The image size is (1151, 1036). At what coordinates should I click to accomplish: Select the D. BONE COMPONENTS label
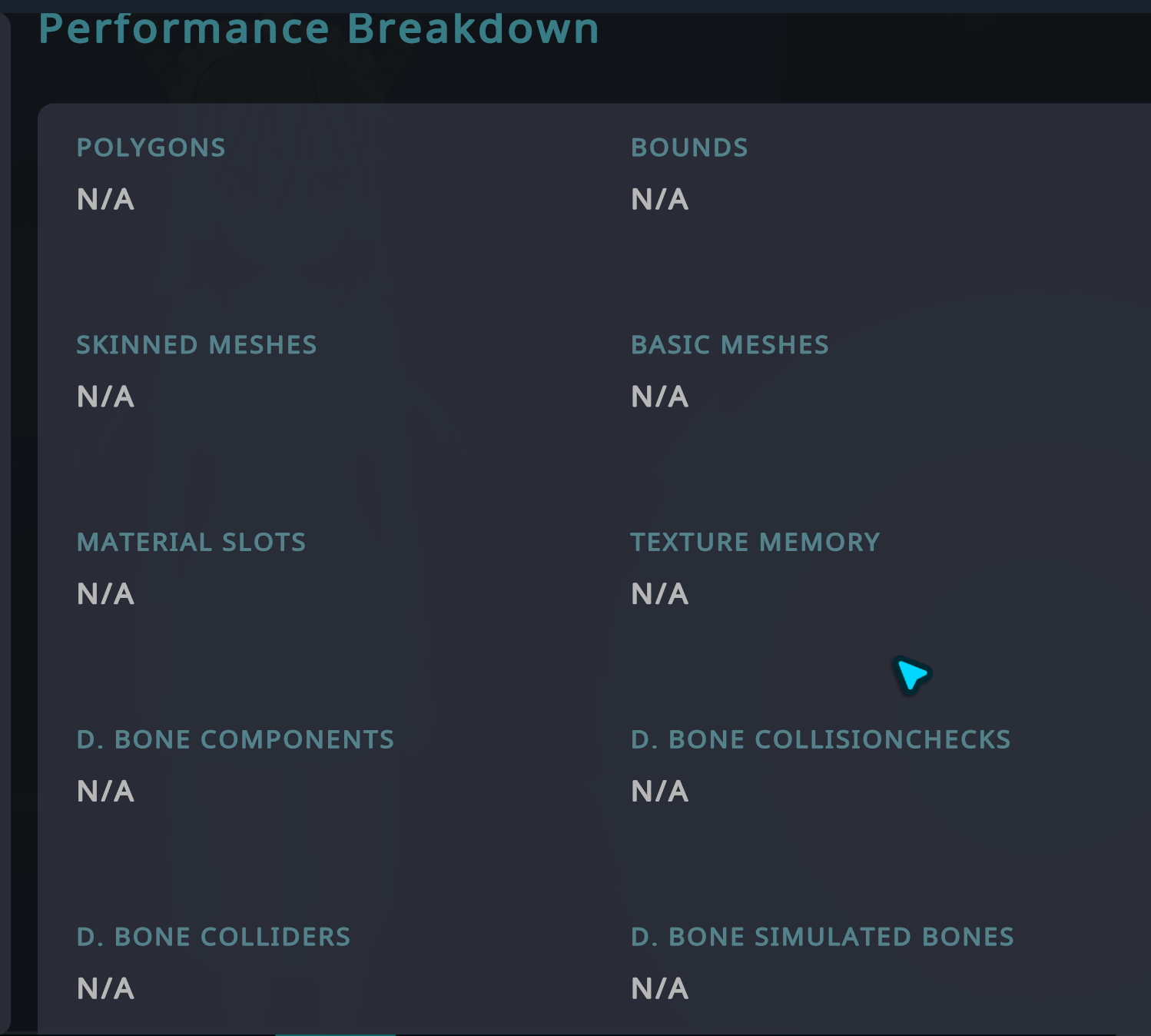tap(235, 740)
